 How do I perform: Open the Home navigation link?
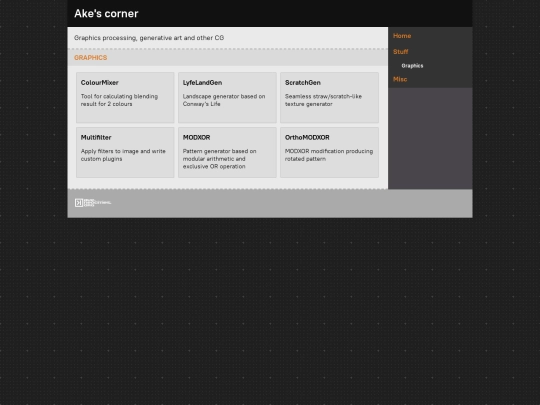coord(402,36)
